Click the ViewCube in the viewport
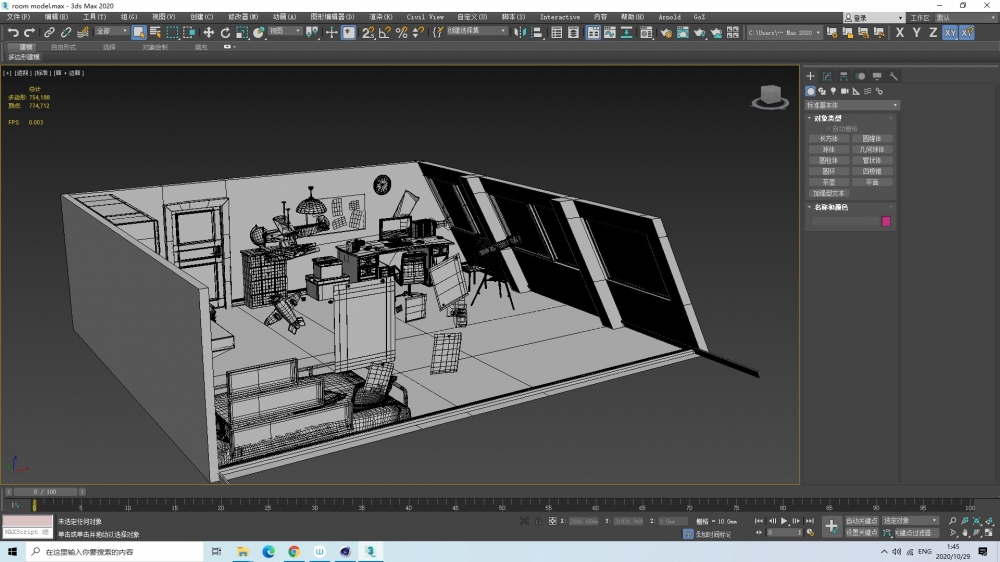This screenshot has width=1000, height=562. click(769, 96)
